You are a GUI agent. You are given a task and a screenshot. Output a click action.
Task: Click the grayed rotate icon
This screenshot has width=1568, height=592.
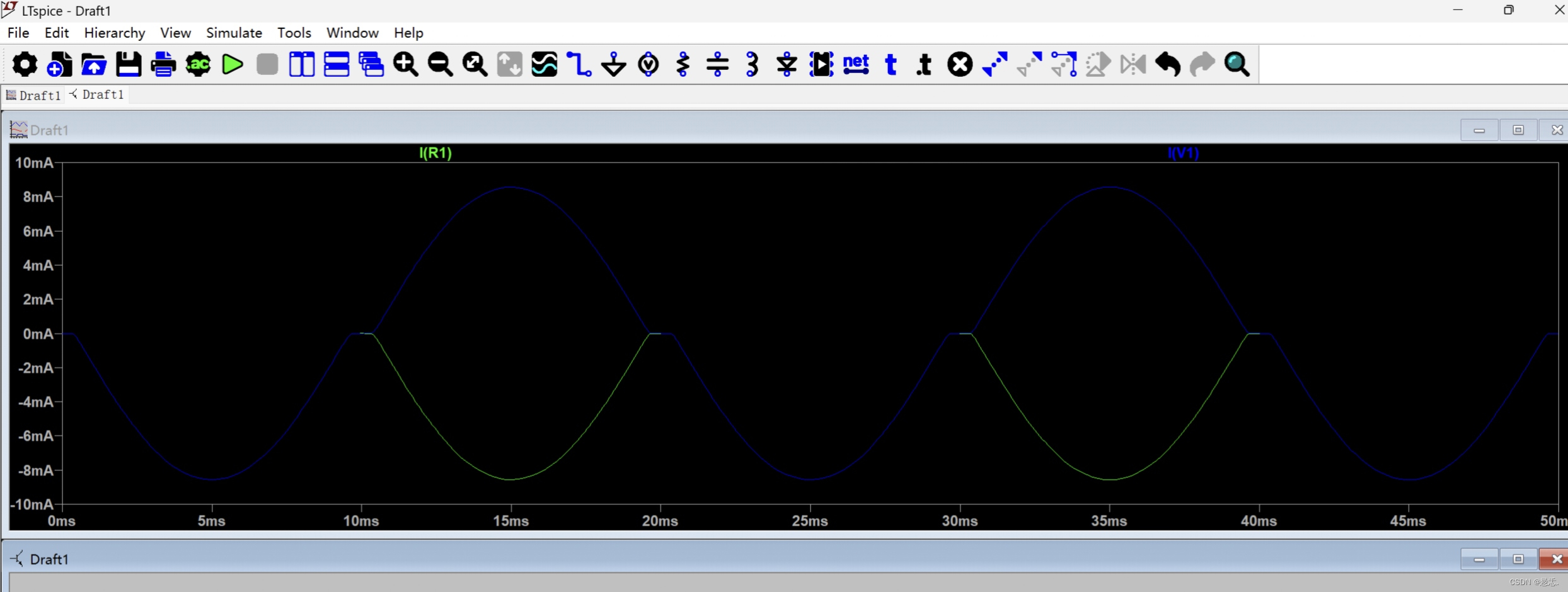pyautogui.click(x=1098, y=64)
